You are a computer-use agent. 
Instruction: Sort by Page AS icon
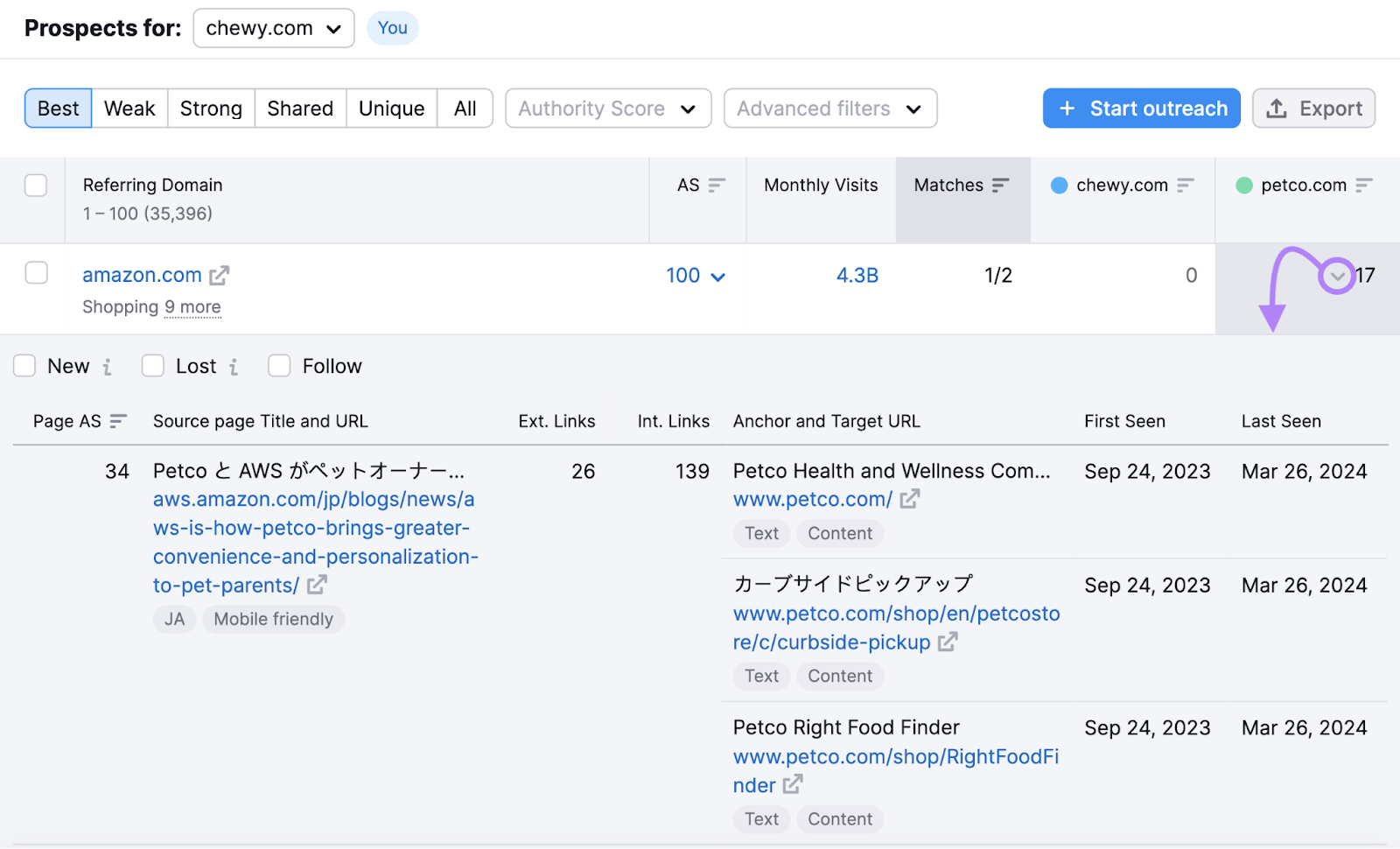(x=118, y=422)
